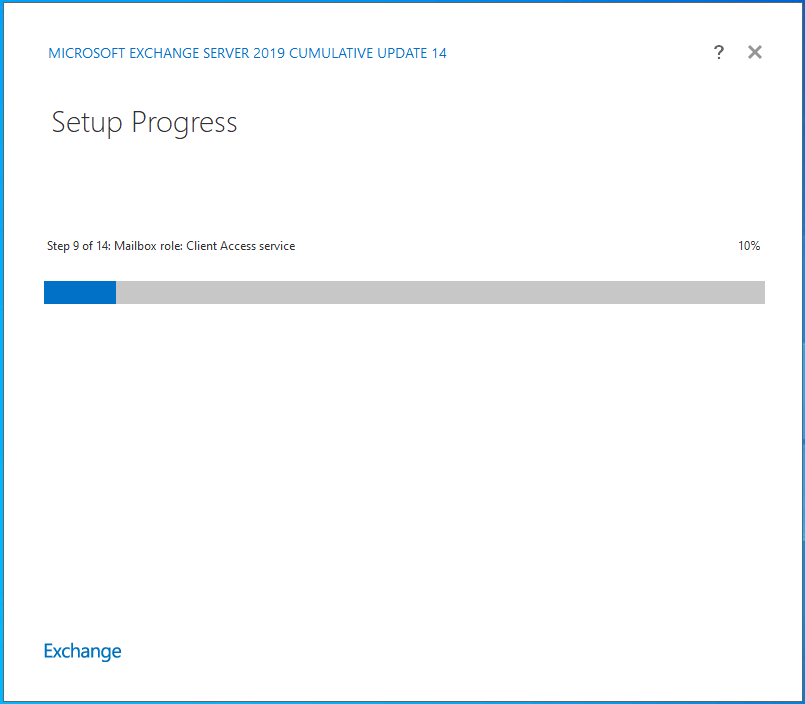Select the 10% completion label
Viewport: 805px width, 704px height.
pyautogui.click(x=749, y=245)
